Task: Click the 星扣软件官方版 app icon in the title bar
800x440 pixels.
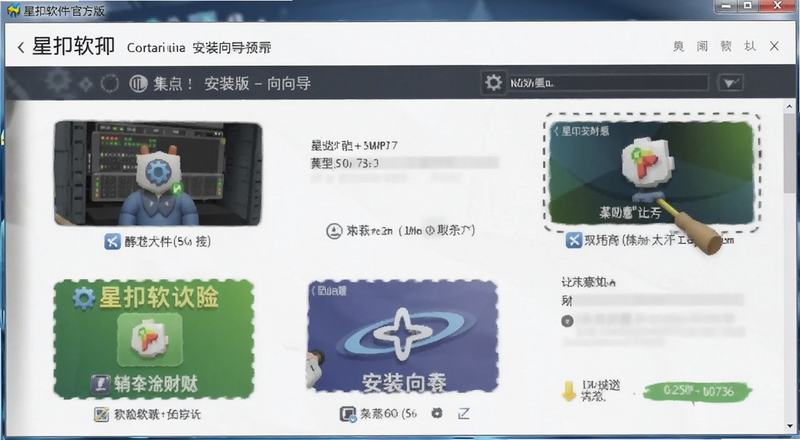Action: pos(13,10)
